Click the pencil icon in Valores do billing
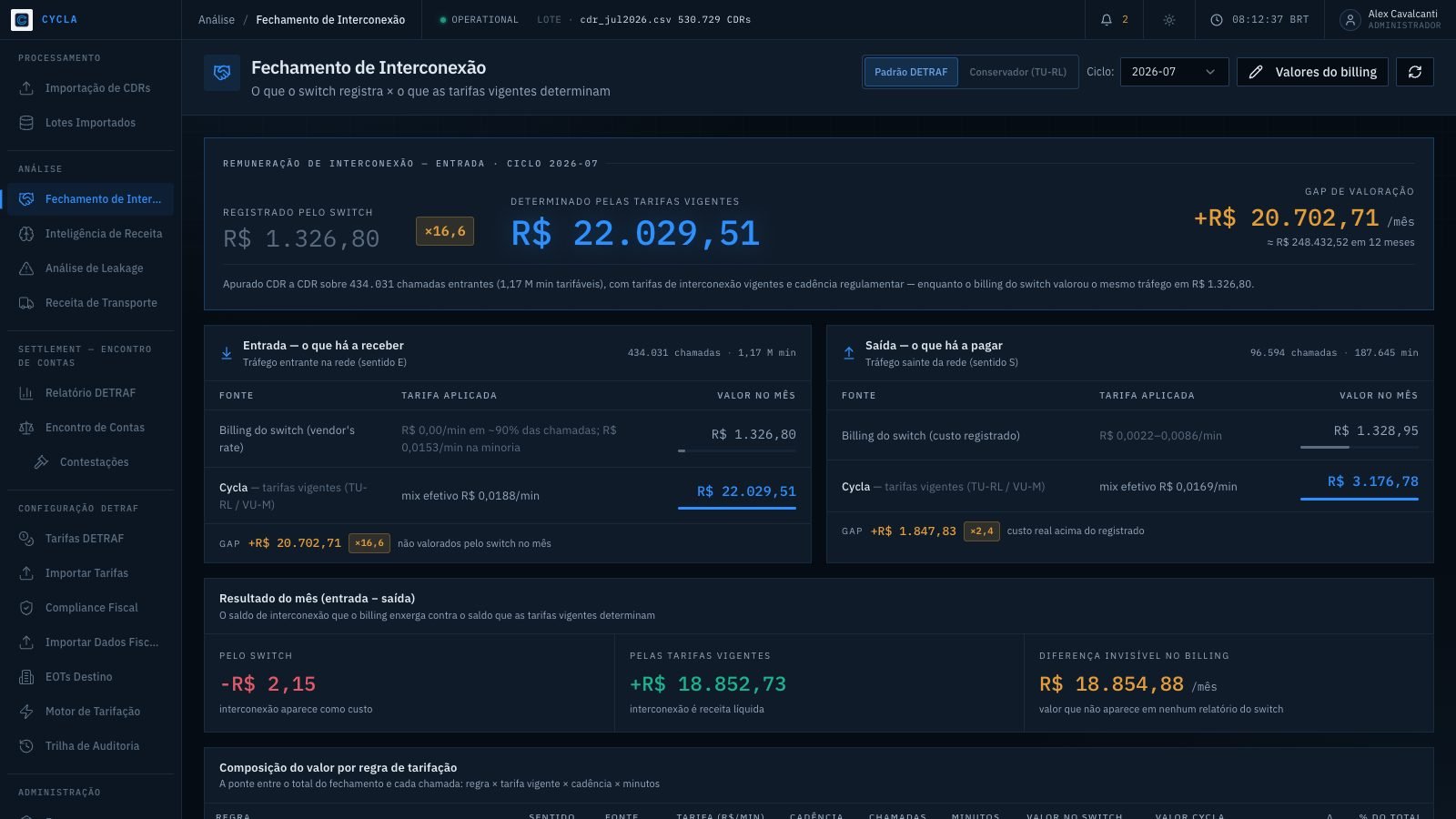 [x=1256, y=72]
